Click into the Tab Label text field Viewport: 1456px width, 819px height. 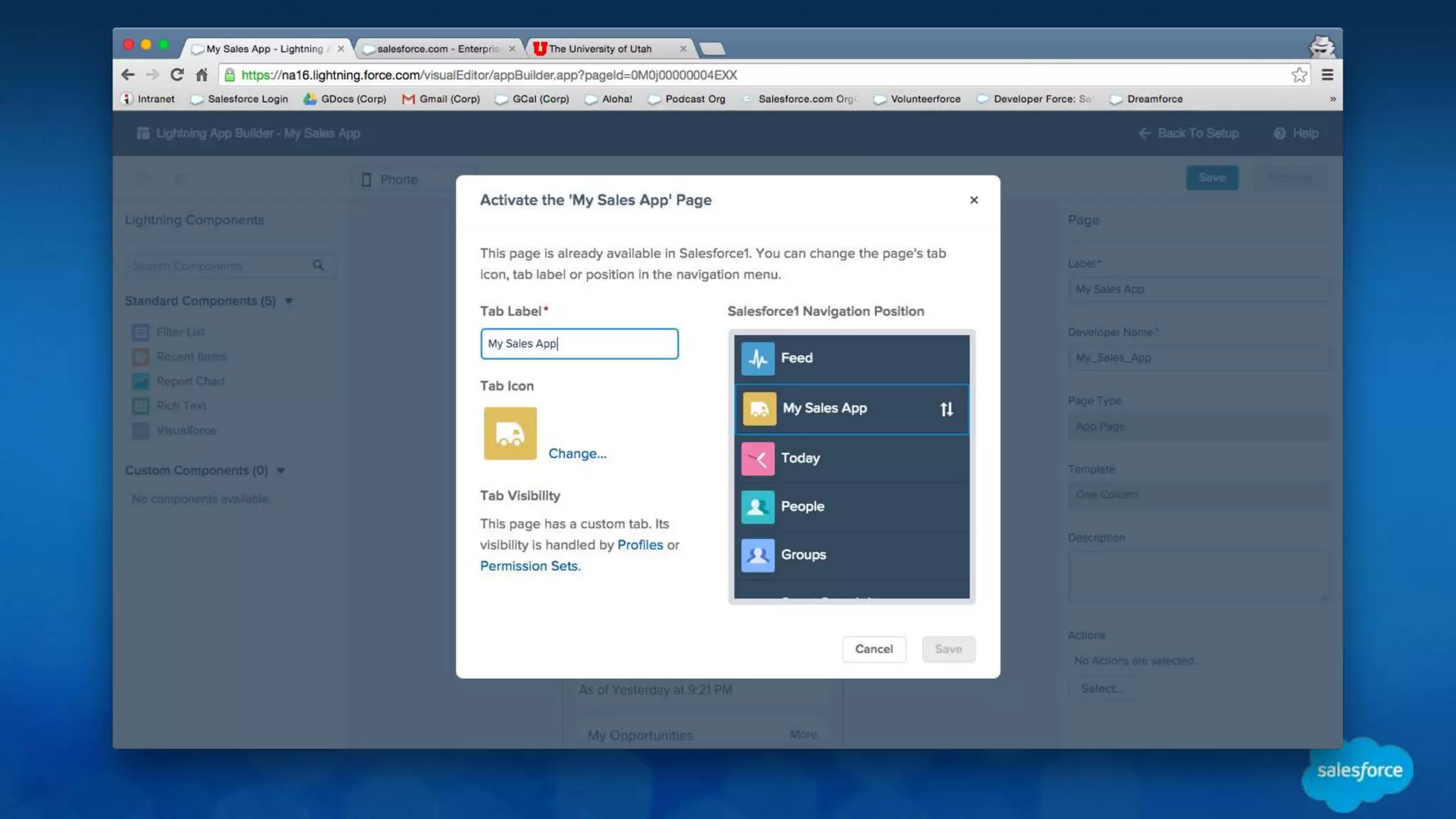[579, 343]
